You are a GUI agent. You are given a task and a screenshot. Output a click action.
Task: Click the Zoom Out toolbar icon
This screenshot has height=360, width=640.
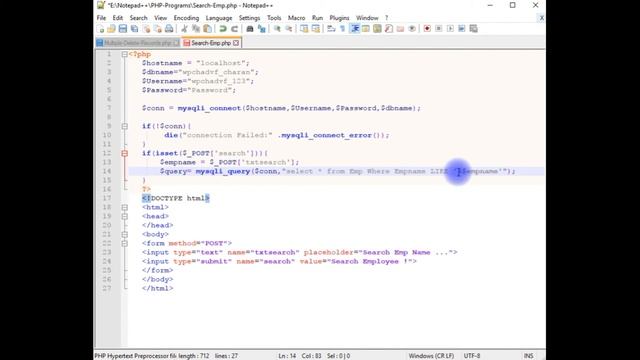[289, 29]
